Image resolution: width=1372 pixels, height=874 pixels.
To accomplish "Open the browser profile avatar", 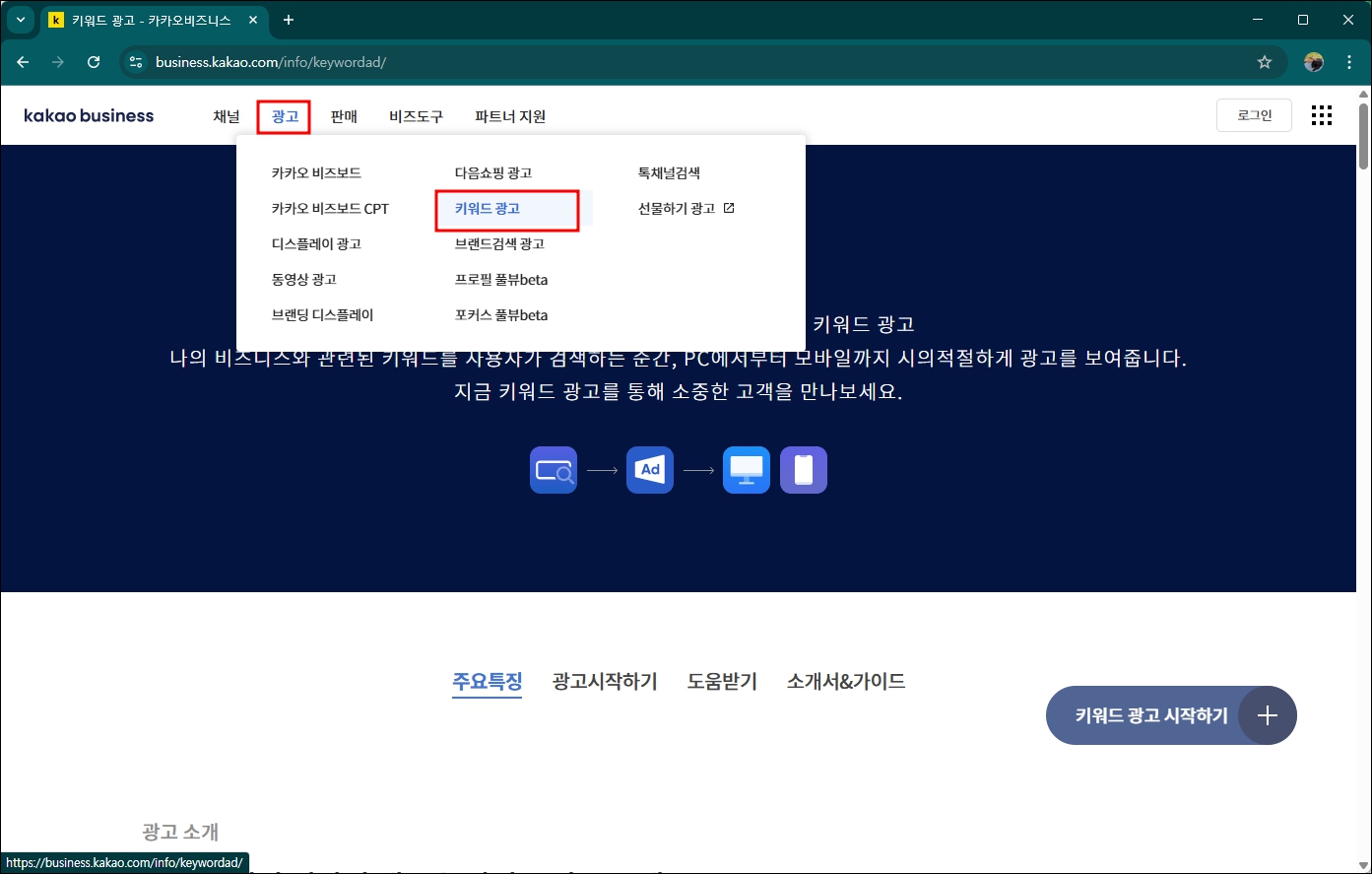I will [x=1314, y=61].
